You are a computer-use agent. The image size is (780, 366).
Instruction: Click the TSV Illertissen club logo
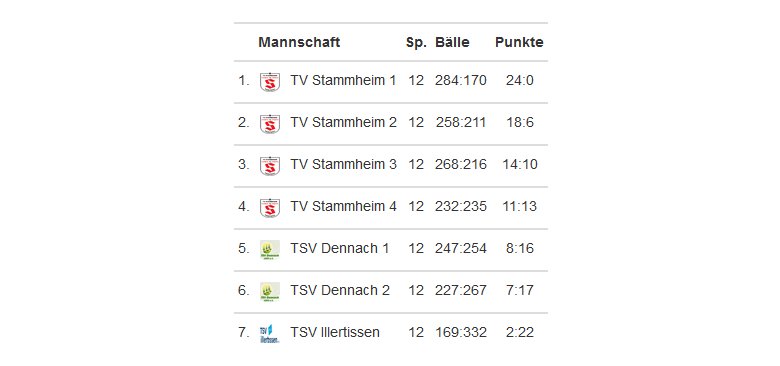pyautogui.click(x=270, y=334)
